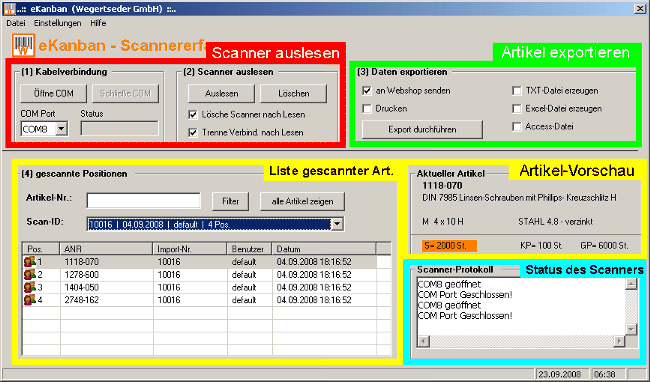
Task: Uncheck 'an Webshop senden' checkbox
Action: click(x=366, y=91)
